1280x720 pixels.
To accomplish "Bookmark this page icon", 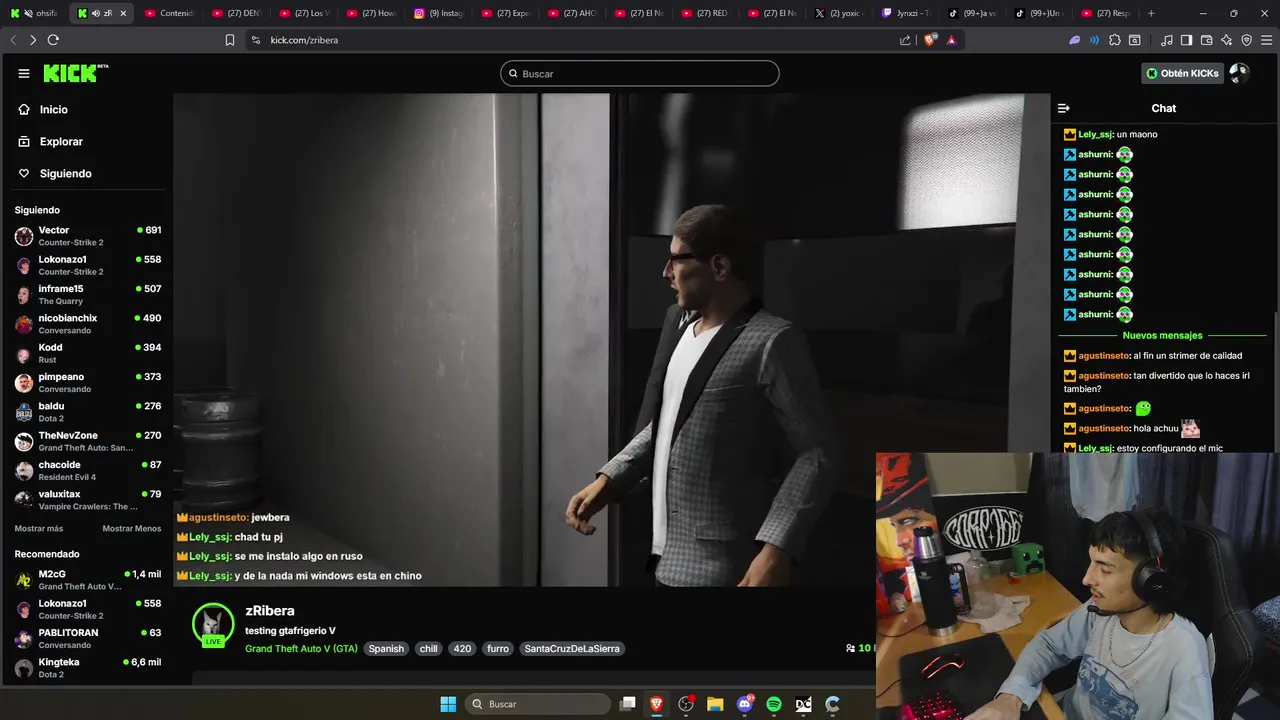I will click(x=230, y=40).
